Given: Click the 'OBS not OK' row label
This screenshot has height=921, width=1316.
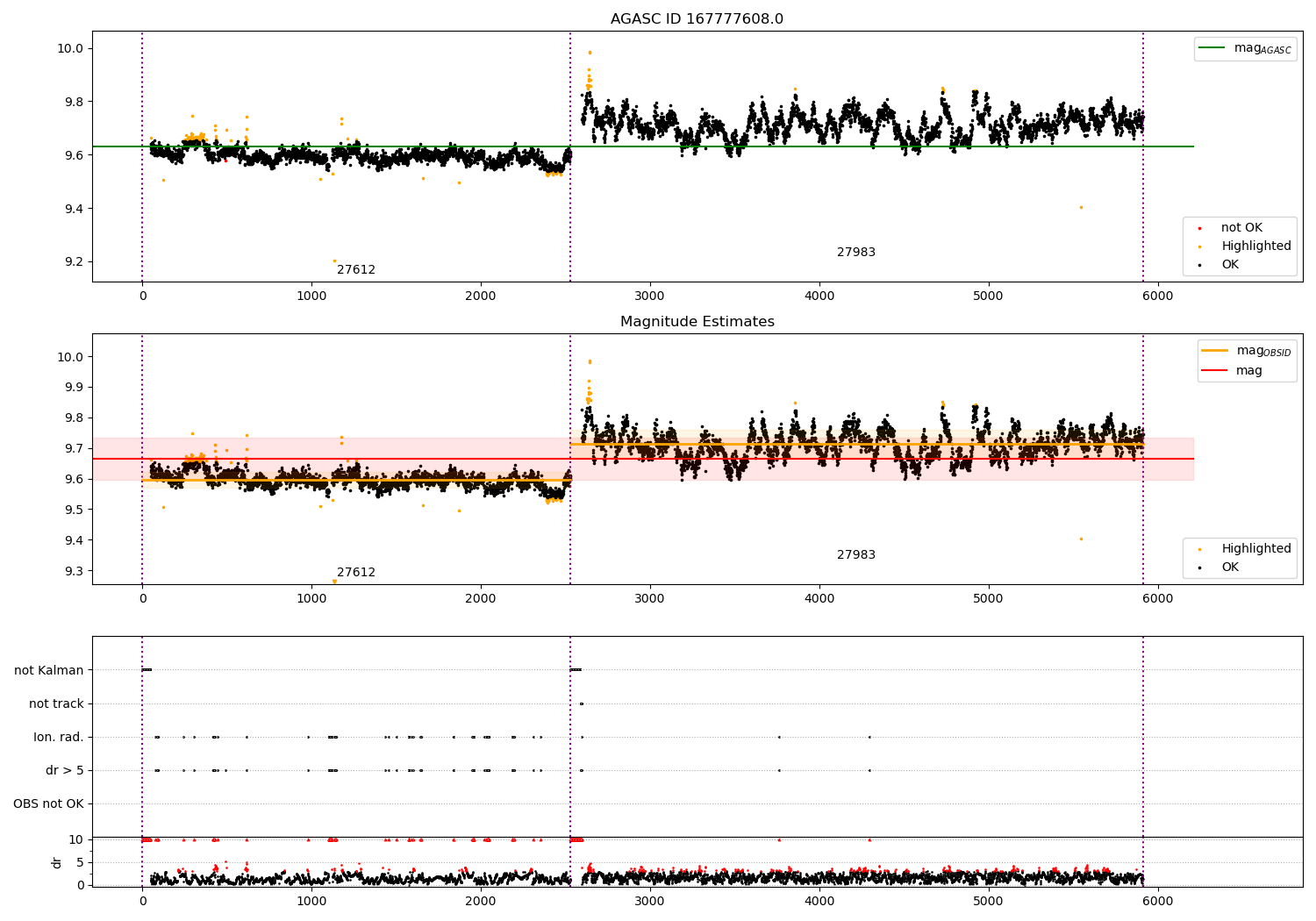Looking at the screenshot, I should pos(48,803).
